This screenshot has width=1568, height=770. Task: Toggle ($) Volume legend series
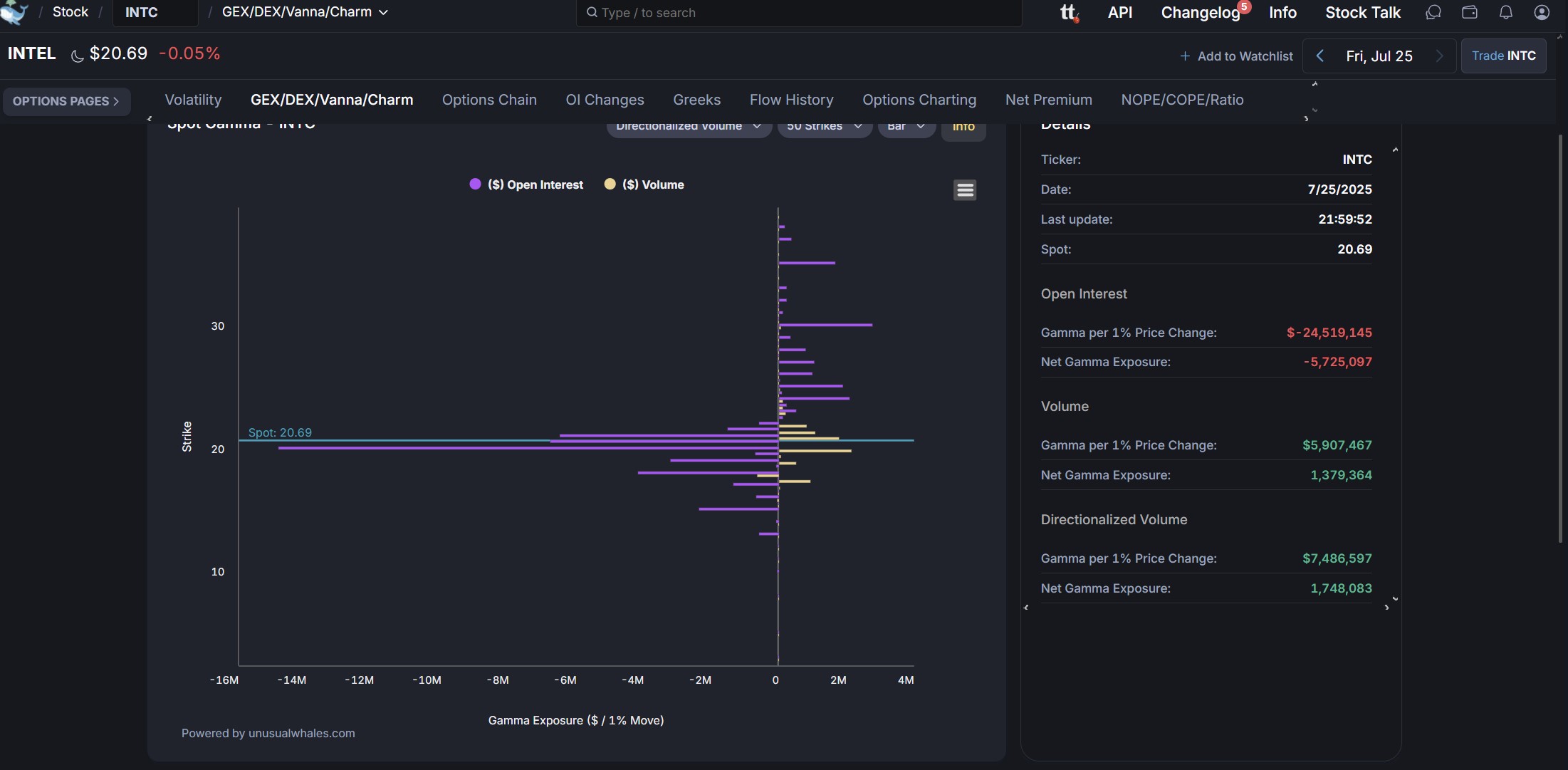tap(644, 184)
